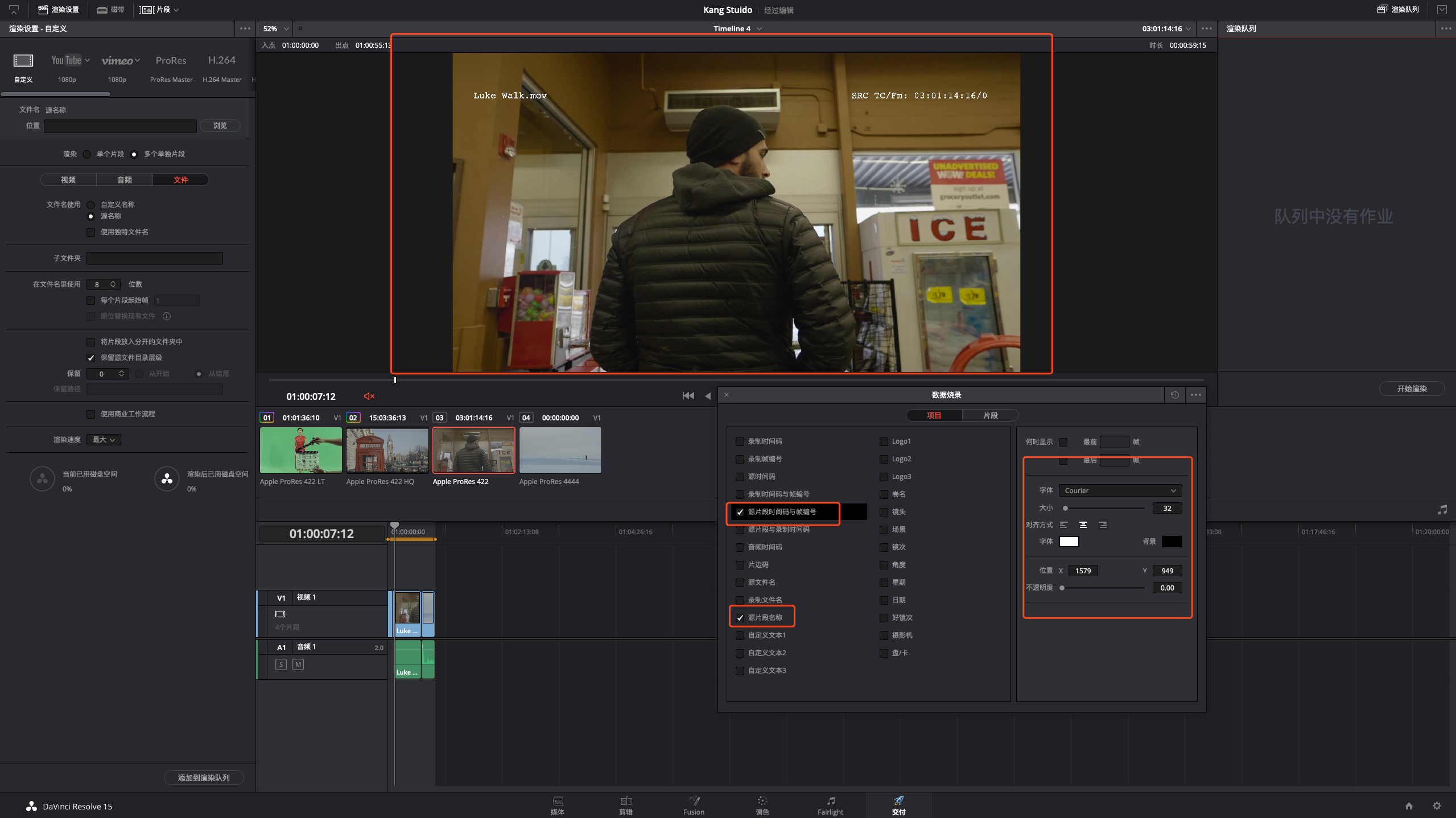Click 浏览 browse button

click(220, 126)
